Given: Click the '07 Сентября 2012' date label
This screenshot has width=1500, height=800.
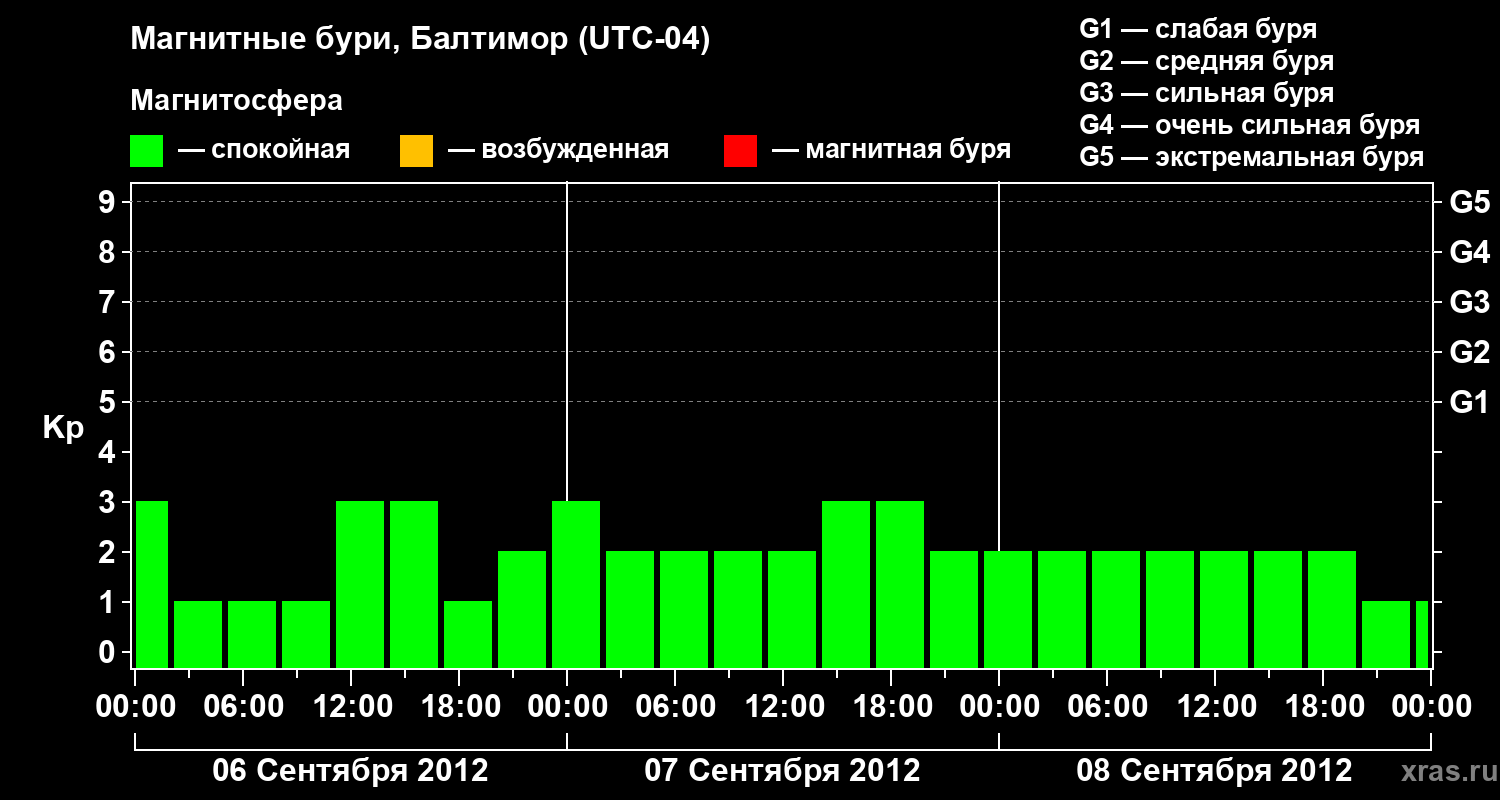Looking at the screenshot, I should [782, 771].
